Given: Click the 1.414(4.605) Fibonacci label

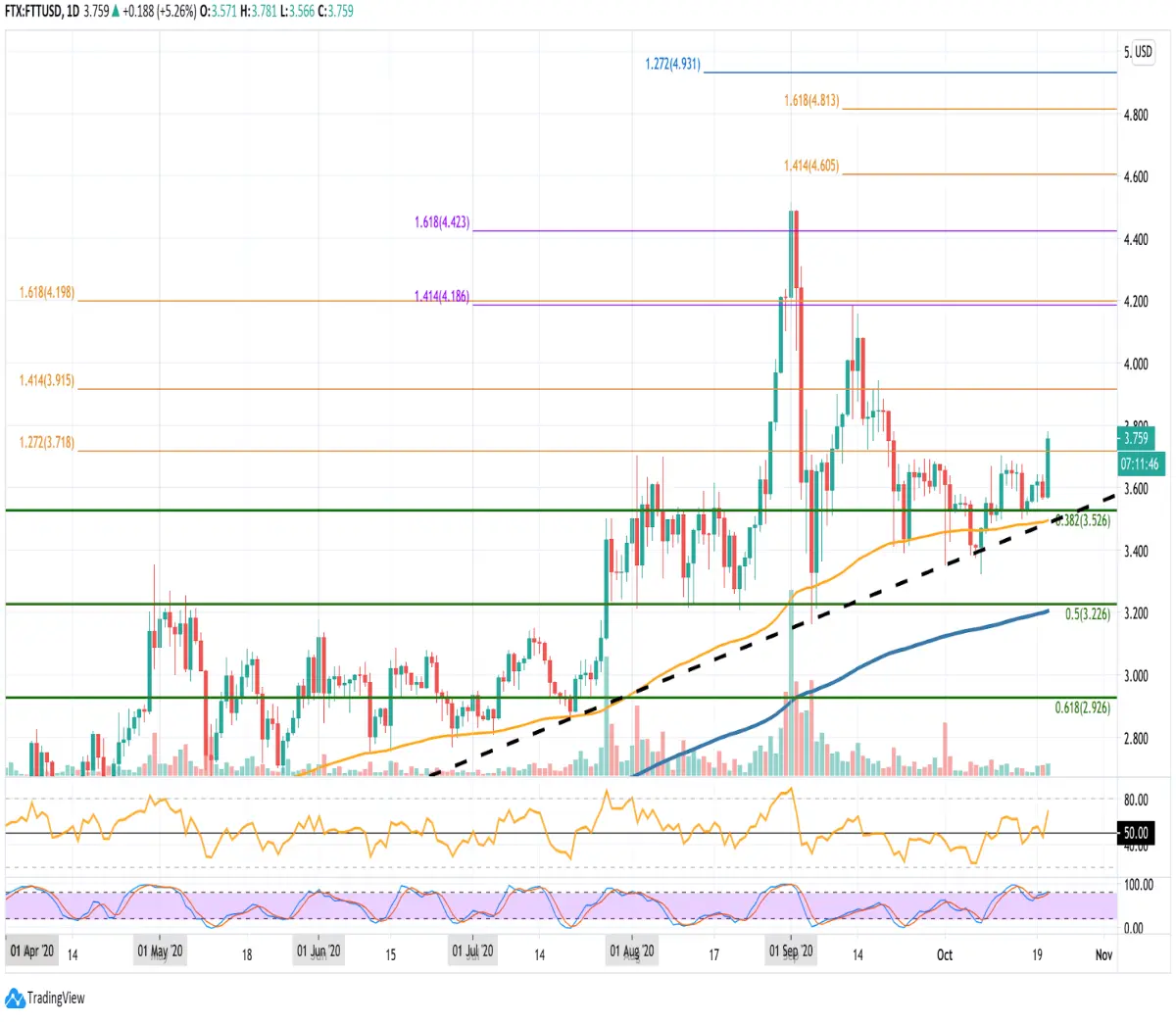Looking at the screenshot, I should [811, 167].
